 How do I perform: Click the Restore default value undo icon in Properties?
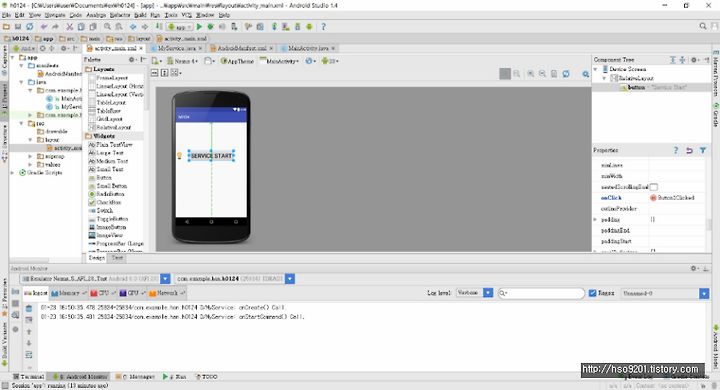pos(689,150)
